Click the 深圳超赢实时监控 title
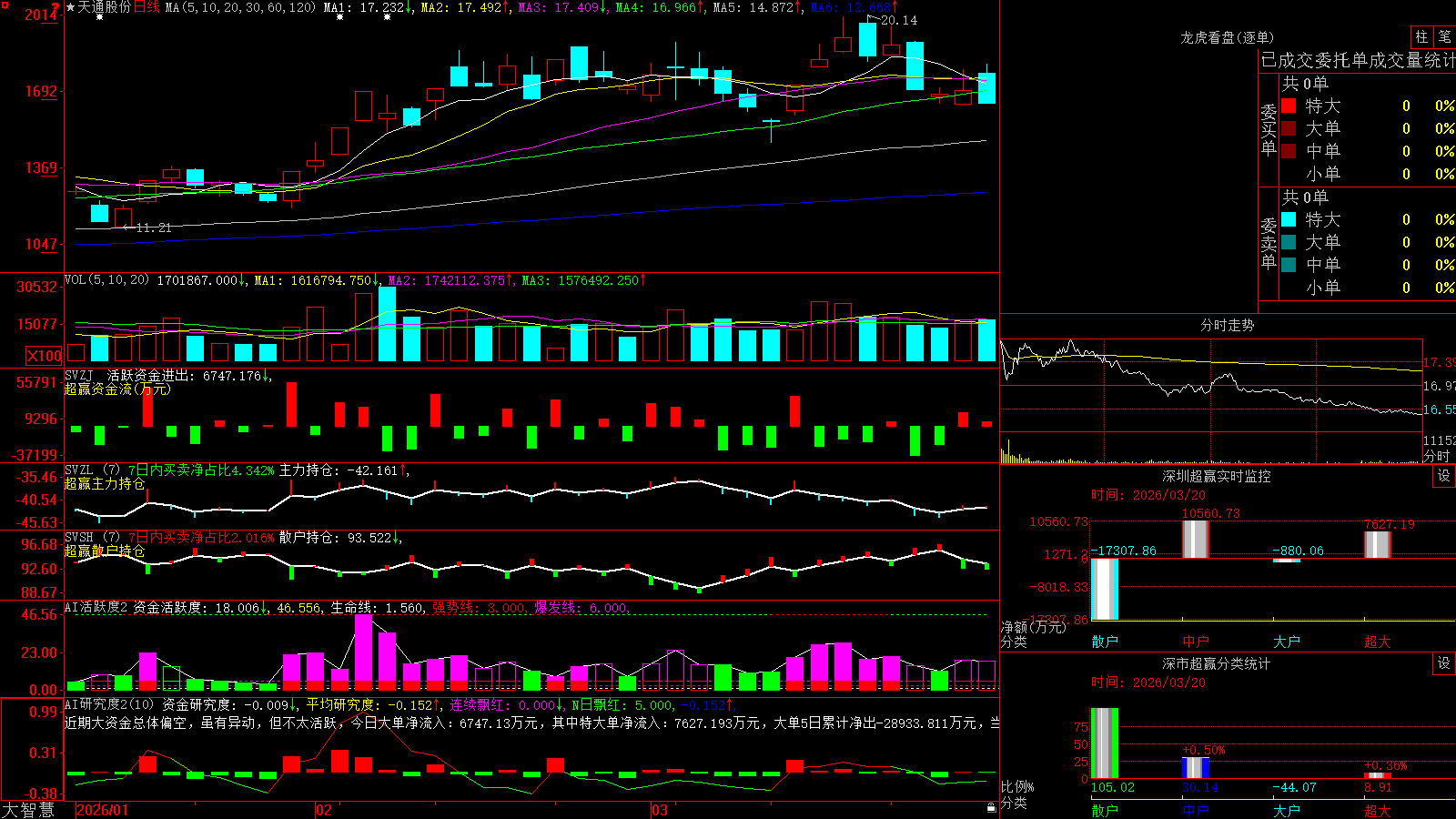Screen dimensions: 1456x819 pos(1216,476)
